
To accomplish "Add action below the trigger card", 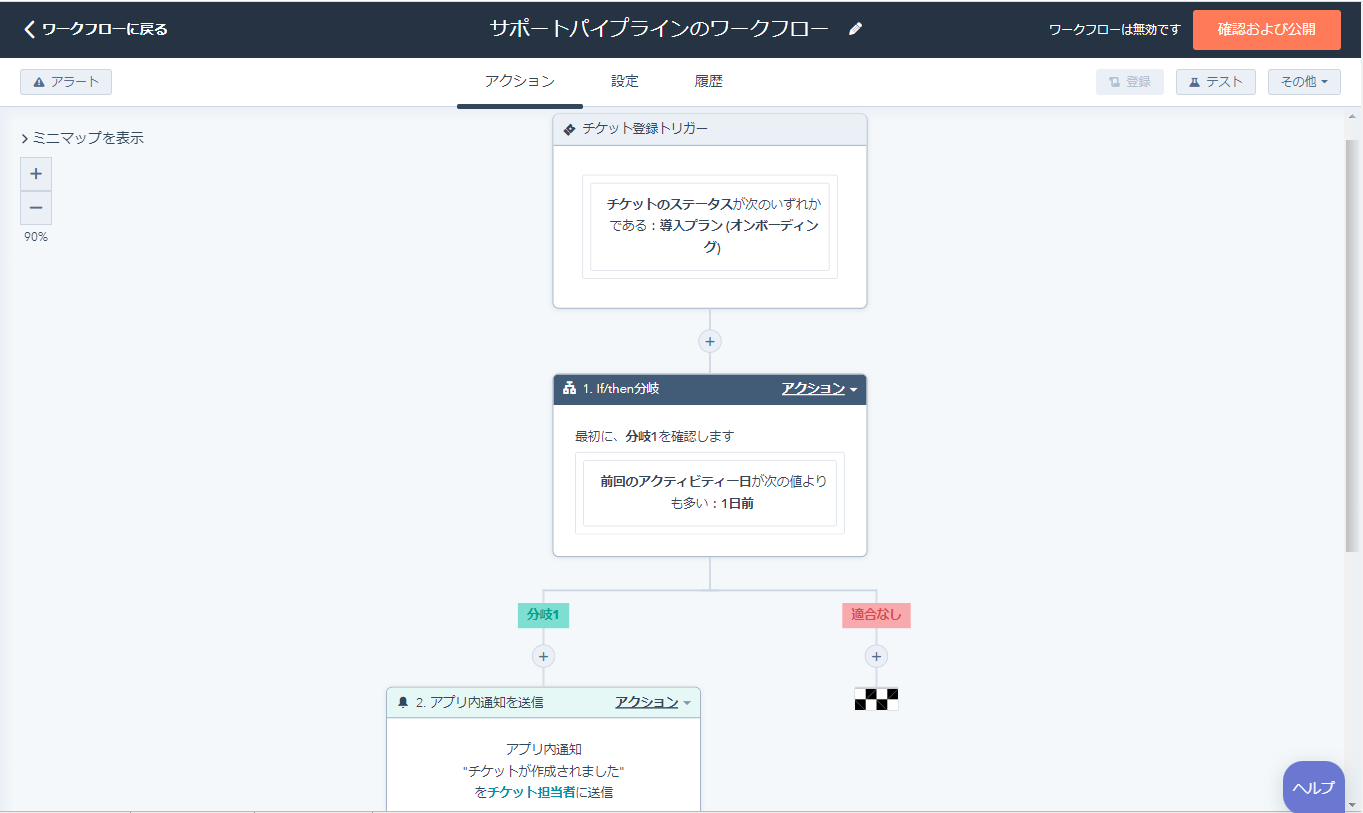I will tap(710, 341).
